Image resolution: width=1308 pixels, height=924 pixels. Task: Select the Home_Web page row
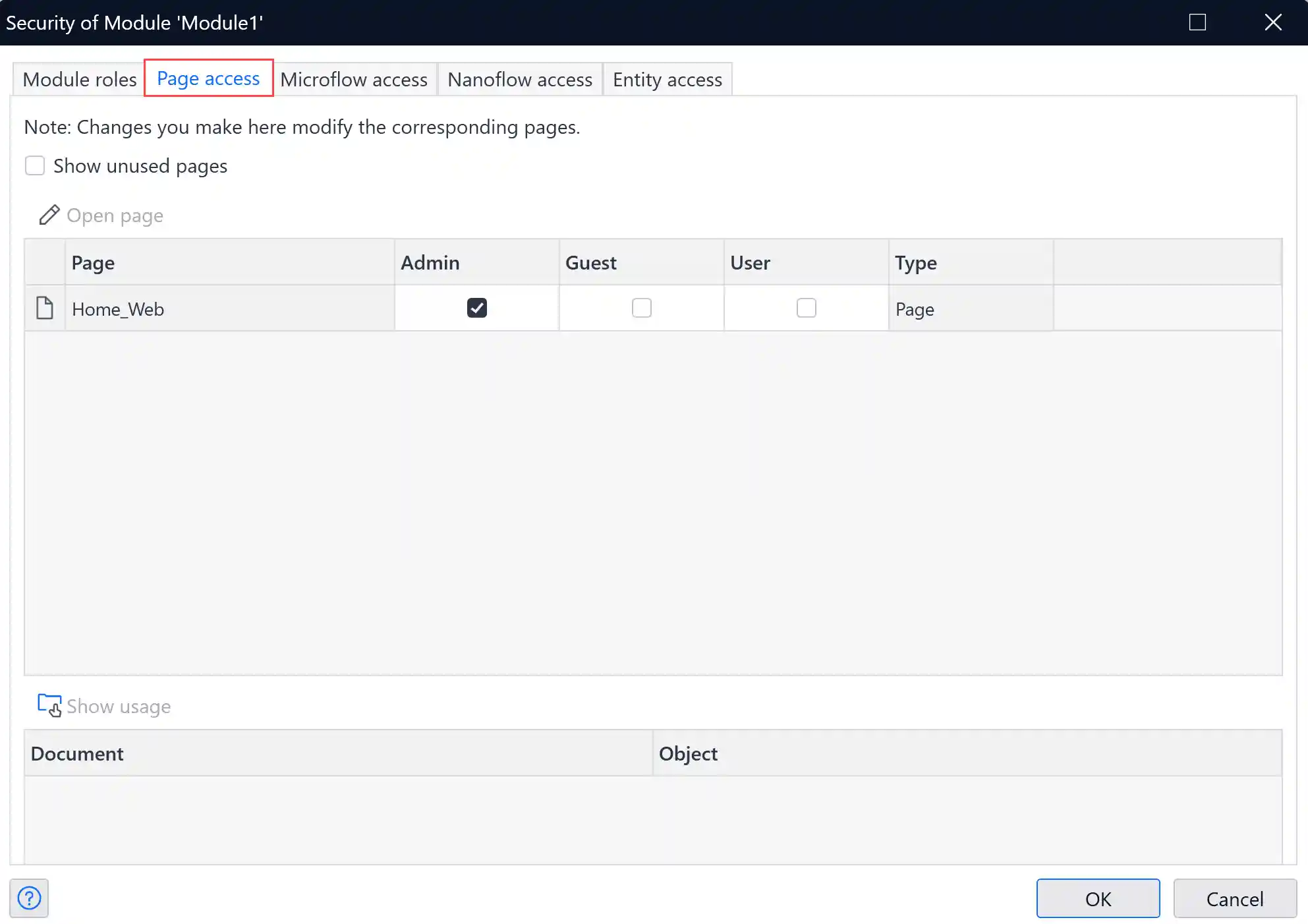pos(198,308)
